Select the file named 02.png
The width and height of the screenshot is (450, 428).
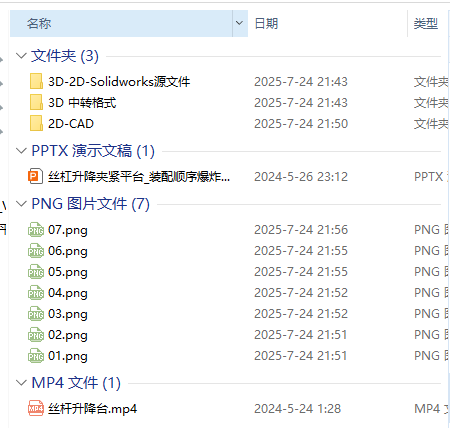point(68,335)
